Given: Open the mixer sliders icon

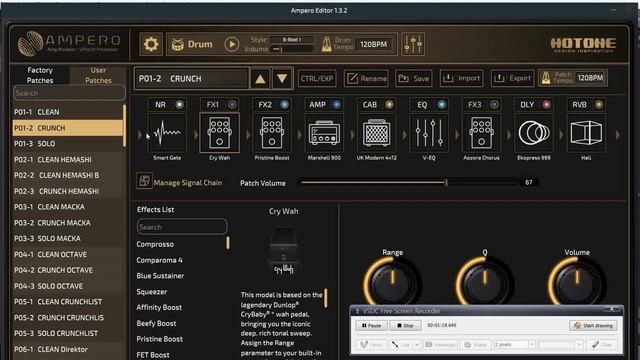Looking at the screenshot, I should [413, 44].
